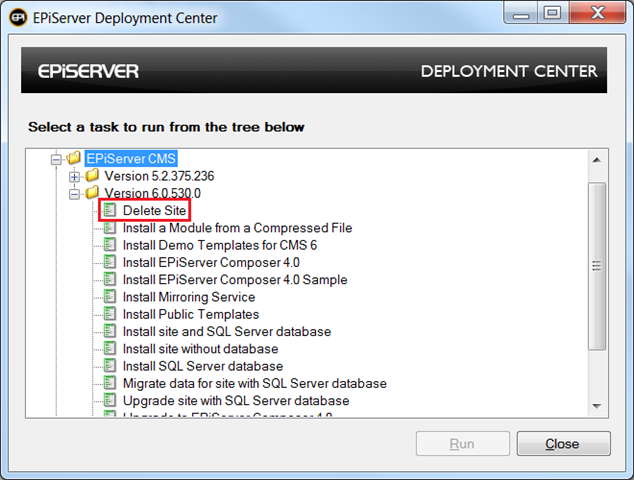Viewport: 634px width, 480px height.
Task: Click the vertical scrollbar thumb in the tree
Action: click(x=597, y=266)
